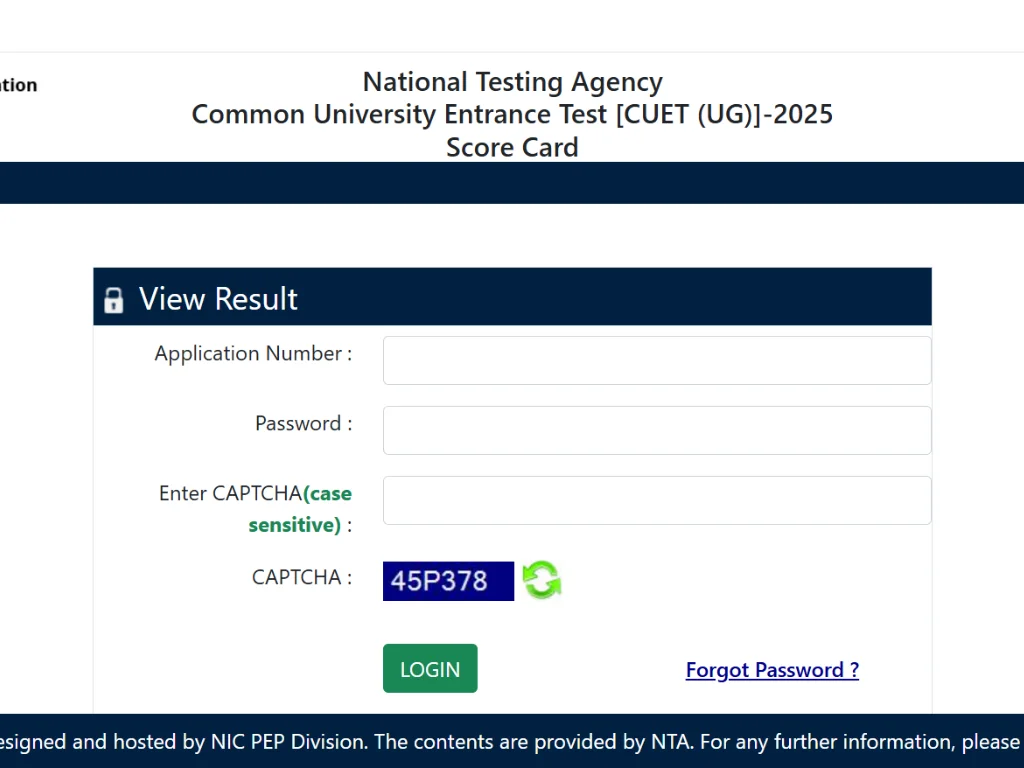Viewport: 1024px width, 768px height.
Task: Click the National Testing Agency title
Action: click(512, 81)
